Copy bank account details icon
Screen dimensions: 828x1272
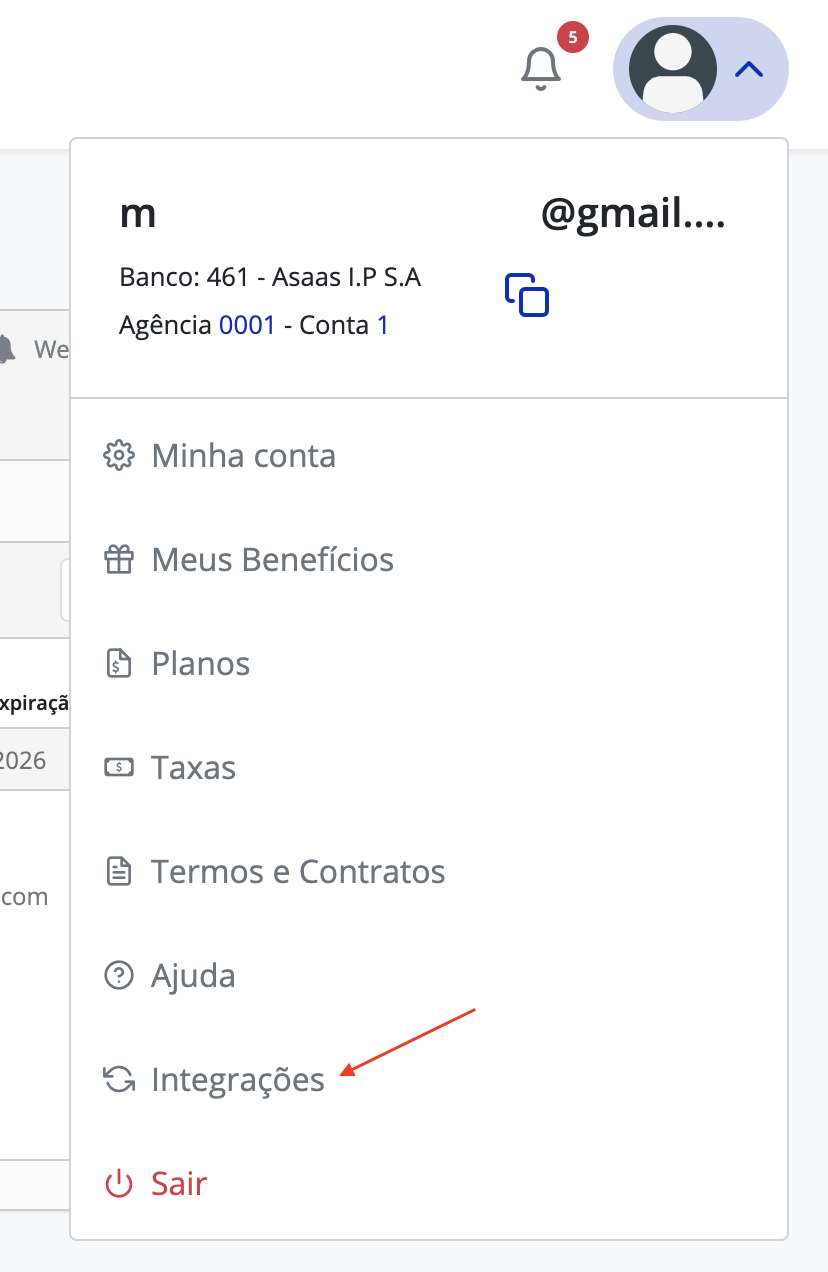tap(527, 295)
